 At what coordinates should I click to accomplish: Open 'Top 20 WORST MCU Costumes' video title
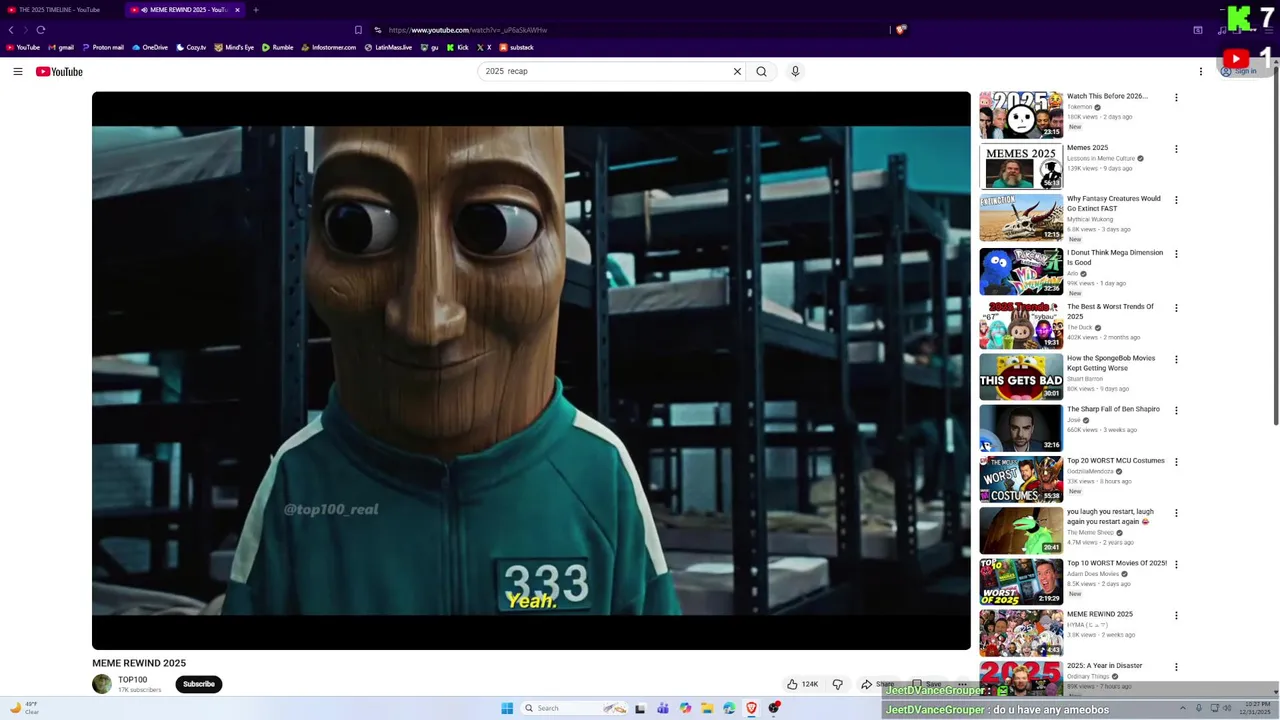pos(1115,461)
